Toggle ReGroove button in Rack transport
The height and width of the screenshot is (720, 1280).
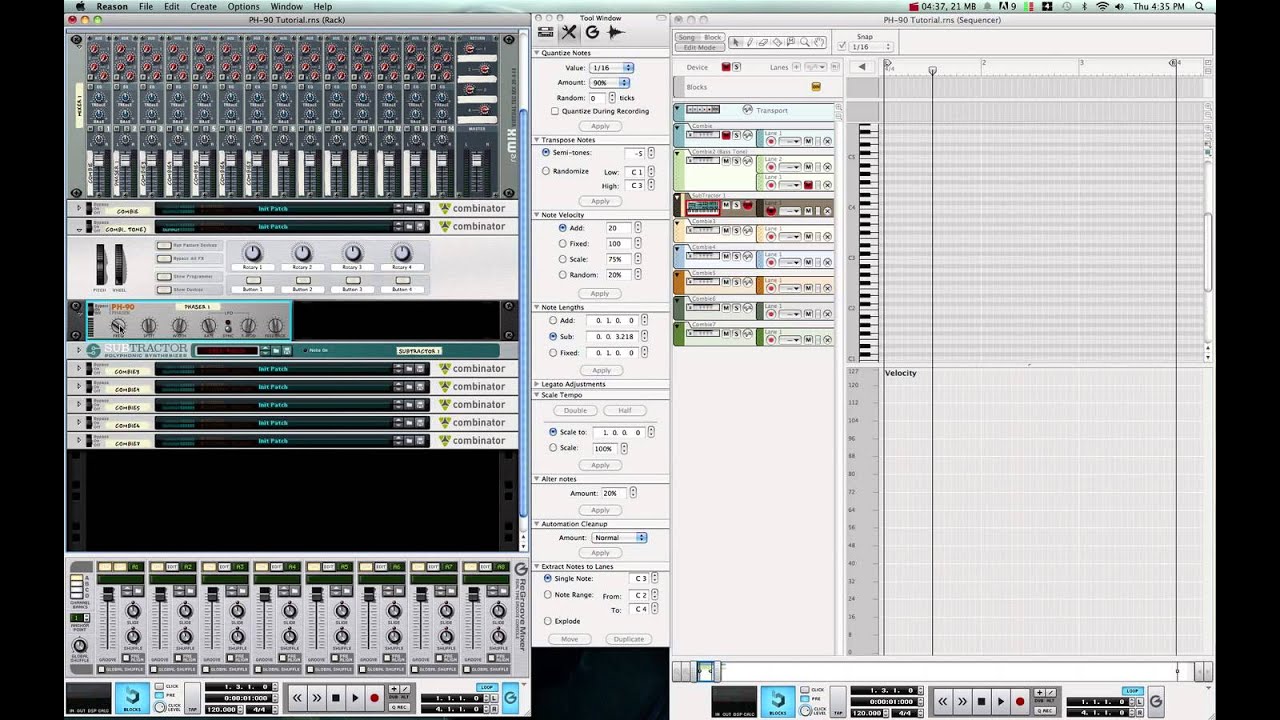[x=510, y=698]
